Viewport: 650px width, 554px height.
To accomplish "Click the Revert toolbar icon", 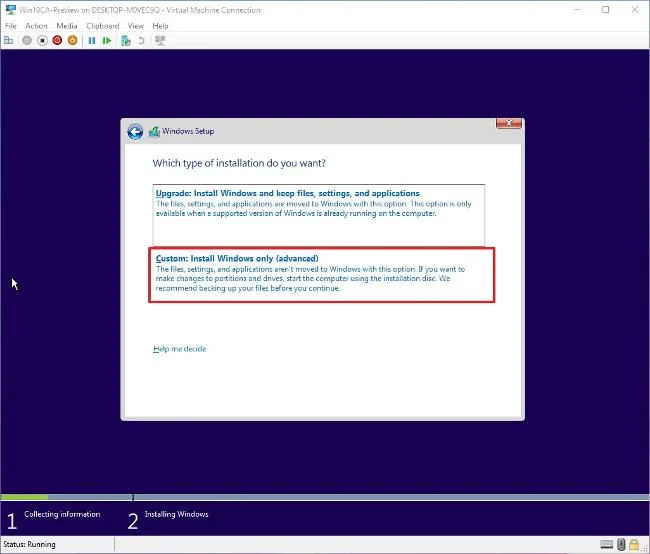I will [x=141, y=41].
